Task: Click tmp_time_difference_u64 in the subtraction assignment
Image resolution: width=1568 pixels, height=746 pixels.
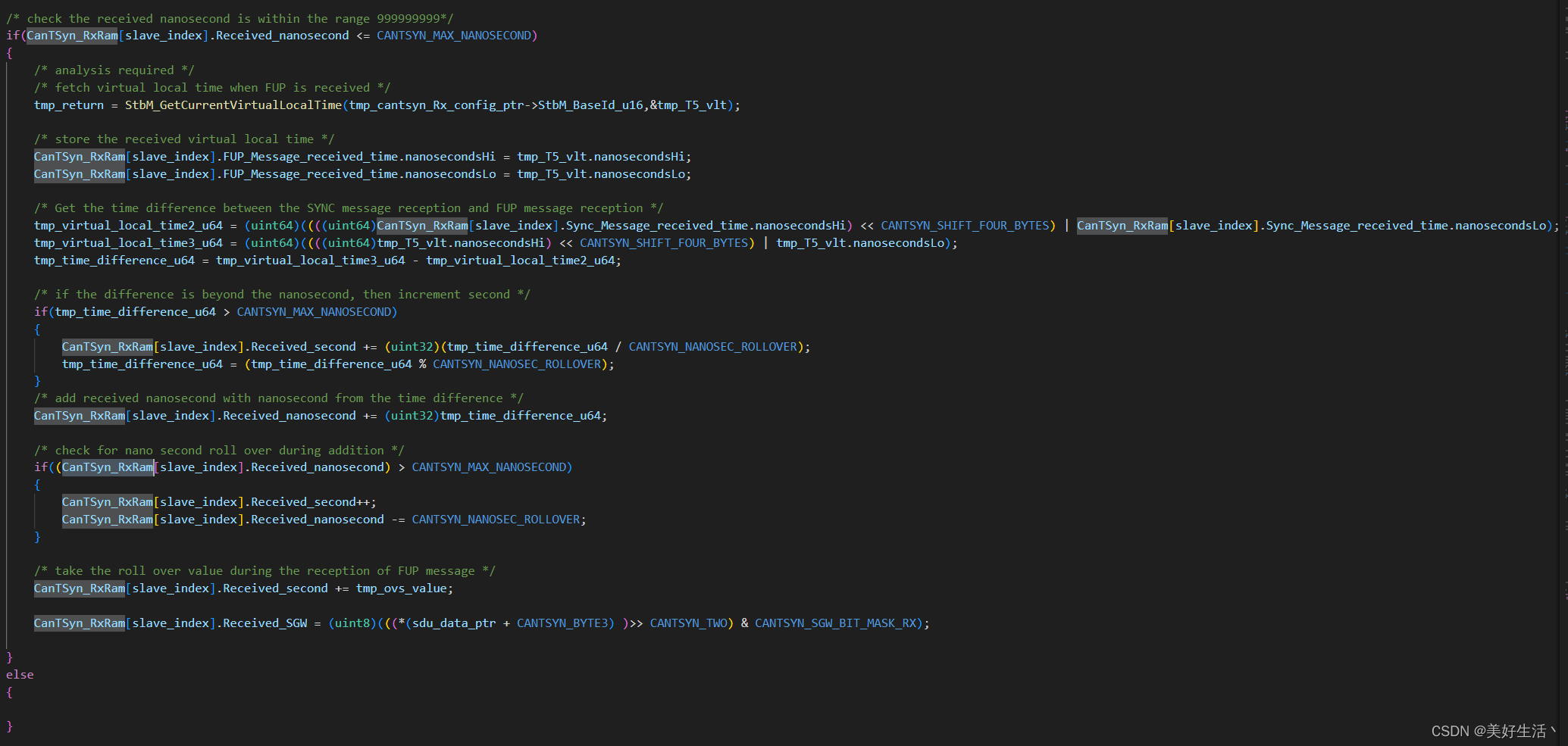Action: point(114,261)
